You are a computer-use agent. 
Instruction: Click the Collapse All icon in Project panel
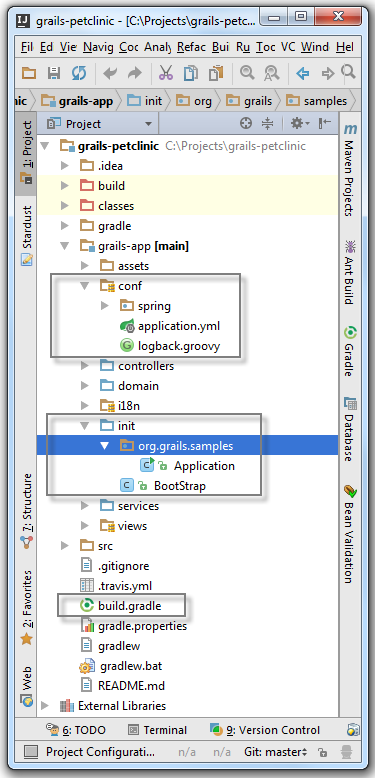coord(267,124)
